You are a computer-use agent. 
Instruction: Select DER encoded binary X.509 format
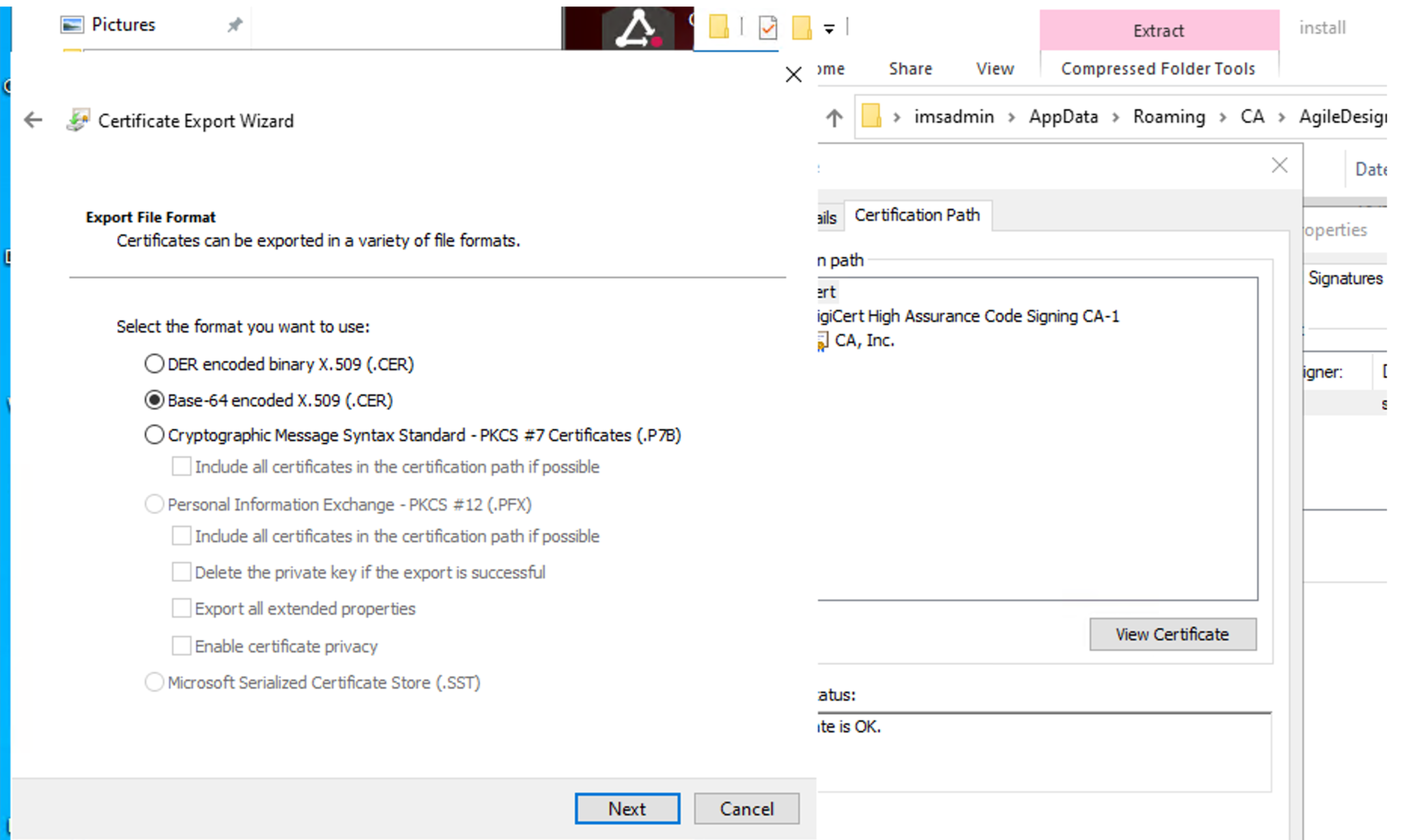point(154,363)
